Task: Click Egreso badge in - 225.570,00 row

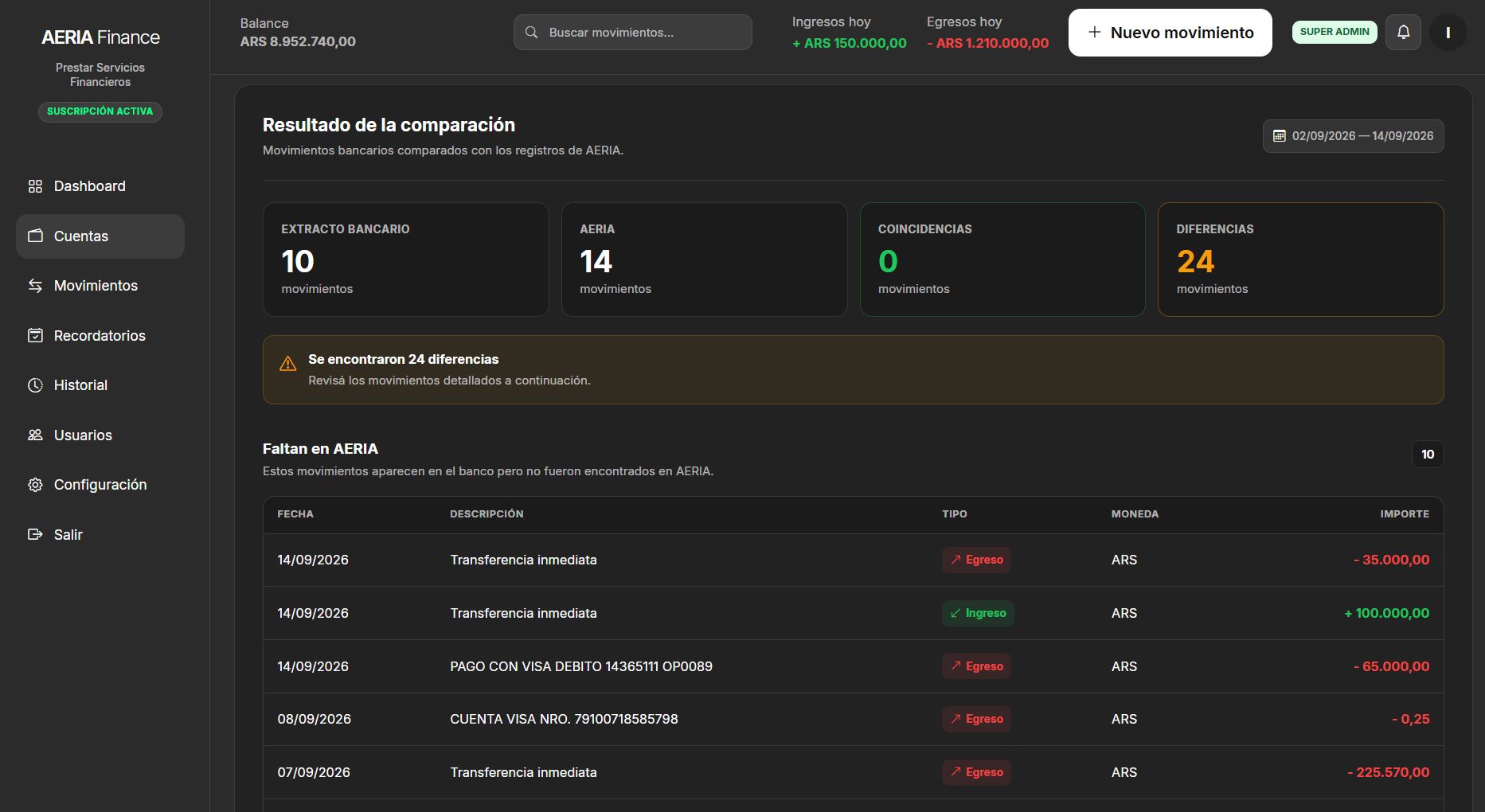Action: 976,772
